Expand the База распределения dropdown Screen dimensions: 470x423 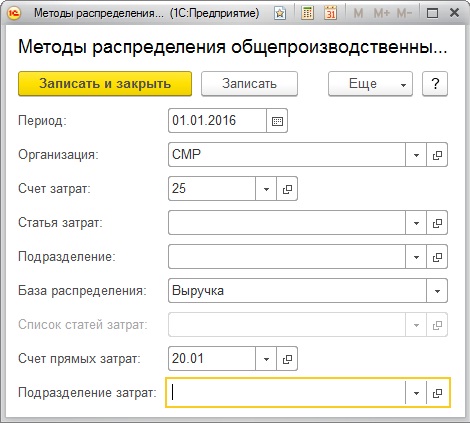pyautogui.click(x=437, y=291)
